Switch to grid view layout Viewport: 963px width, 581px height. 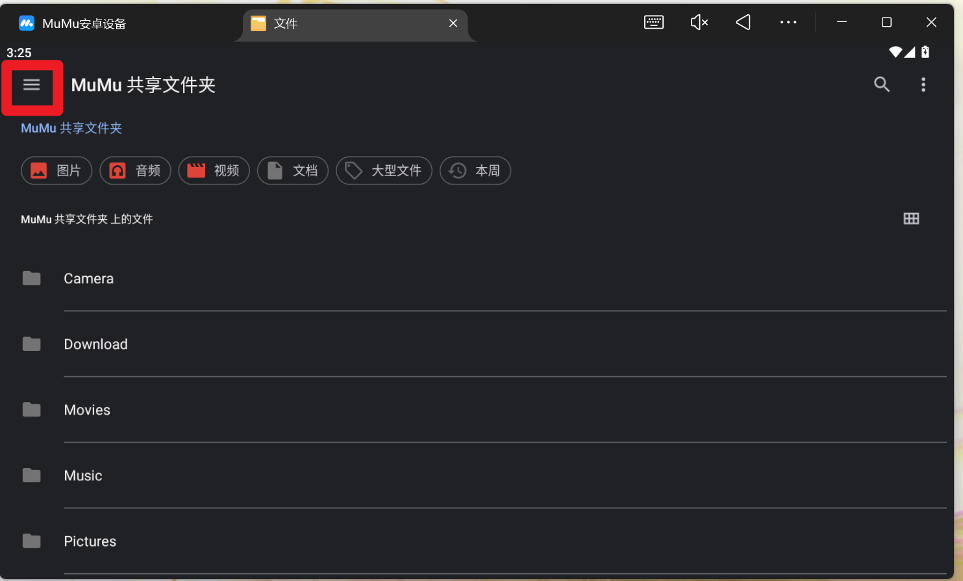point(911,218)
